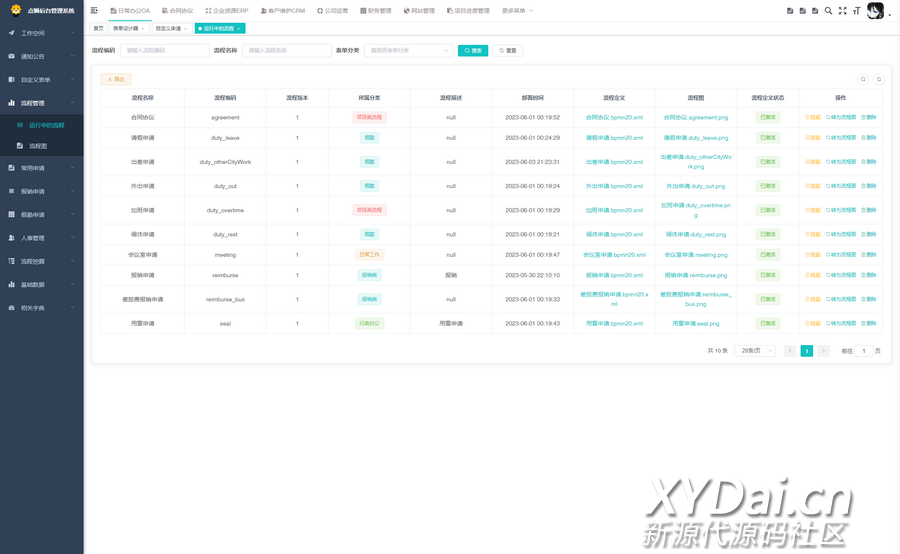Open the 合同协议.bpmn20.xml link
This screenshot has width=900, height=554.
pyautogui.click(x=614, y=117)
